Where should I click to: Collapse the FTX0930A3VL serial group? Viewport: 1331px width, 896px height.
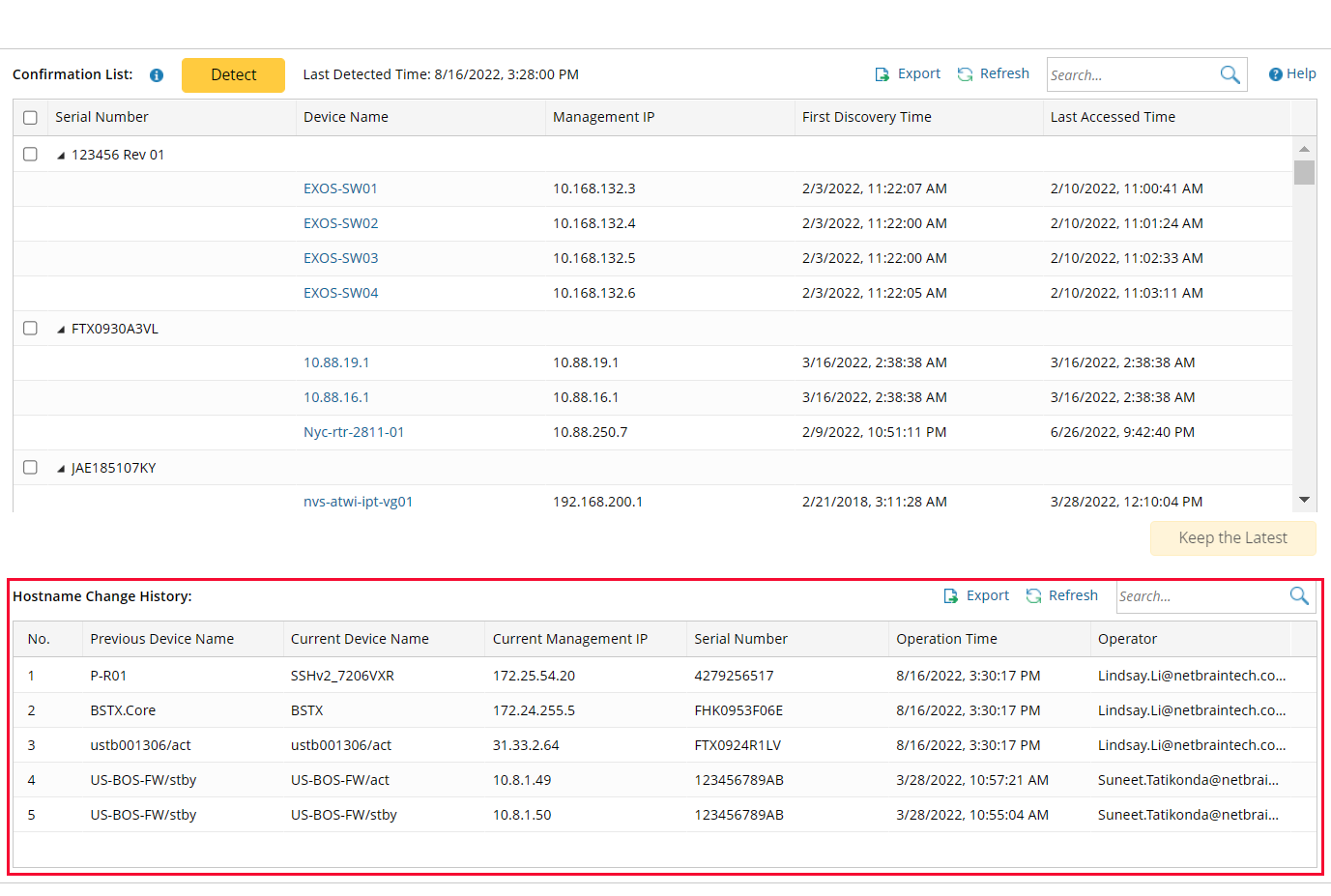61,330
